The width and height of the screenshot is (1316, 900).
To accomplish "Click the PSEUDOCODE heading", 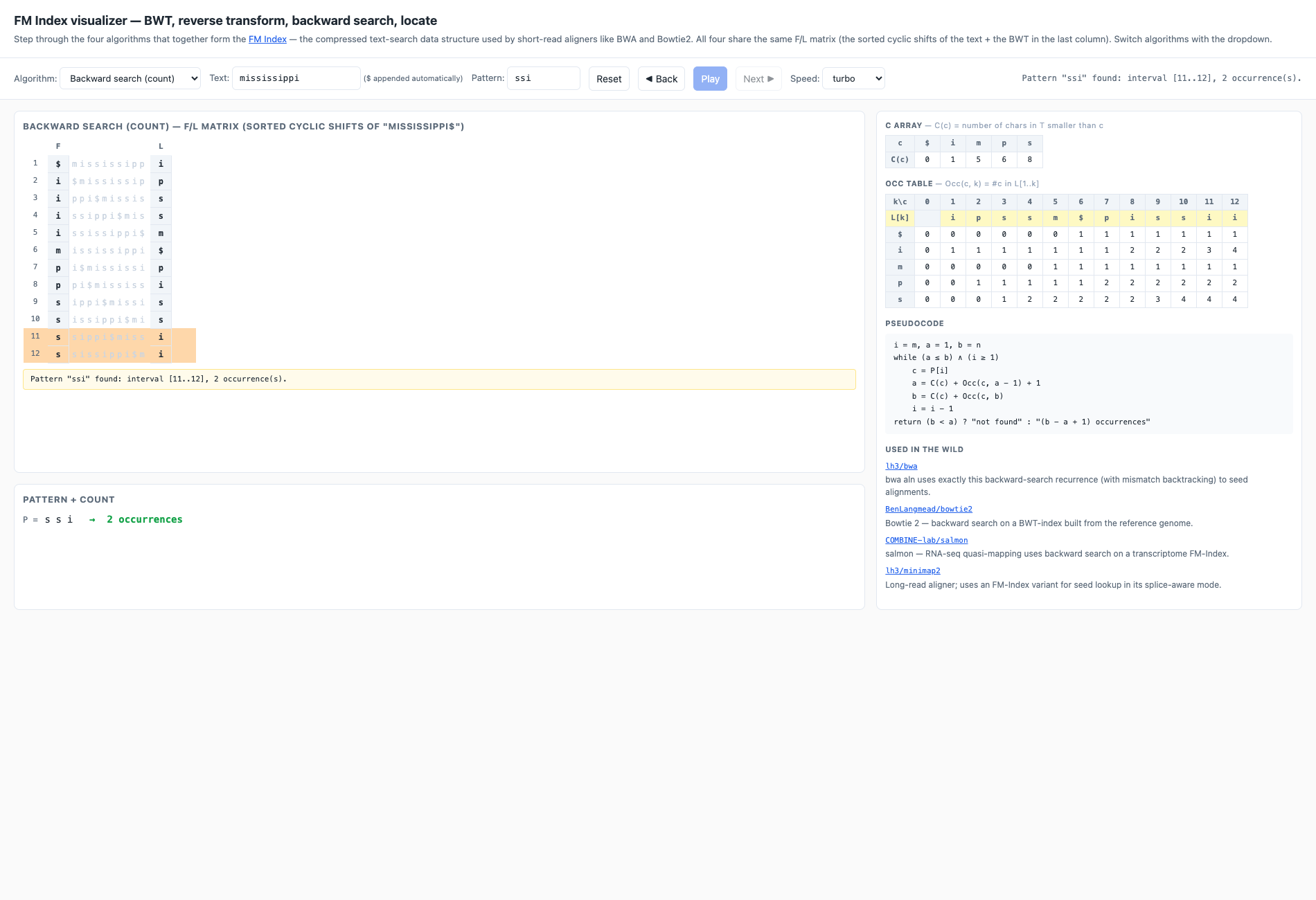I will (914, 324).
